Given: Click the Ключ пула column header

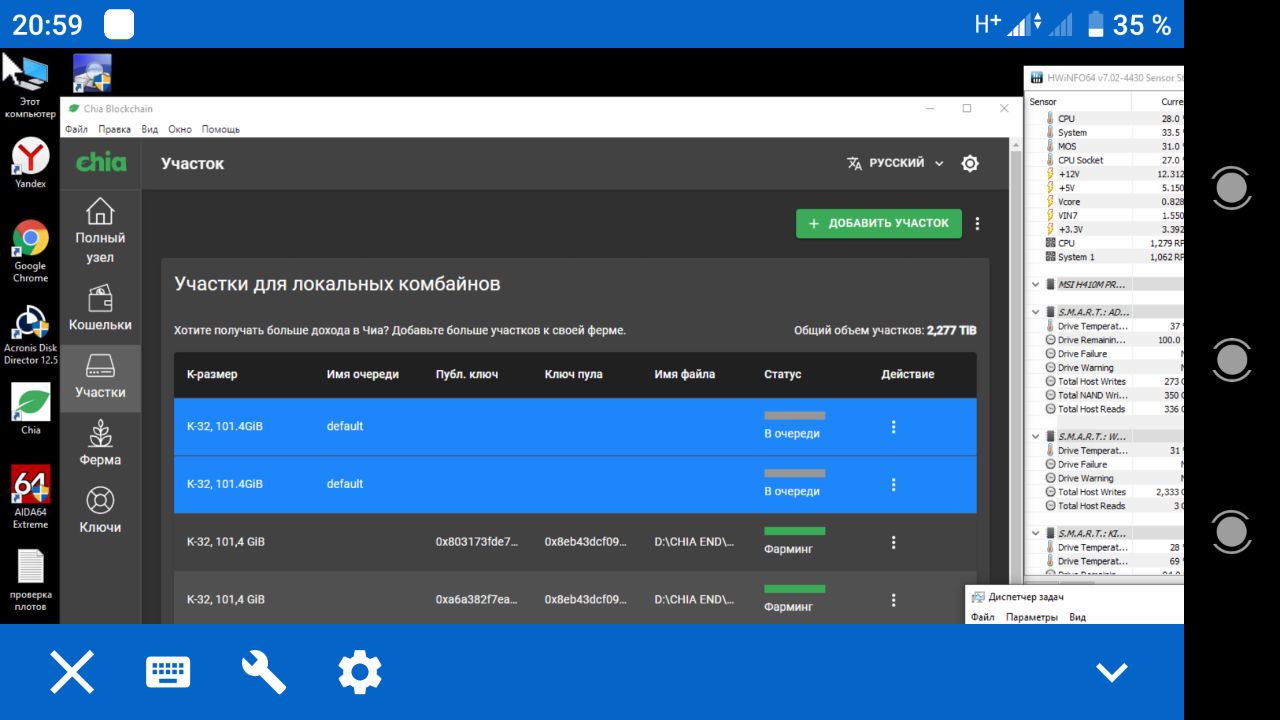Looking at the screenshot, I should (x=574, y=375).
